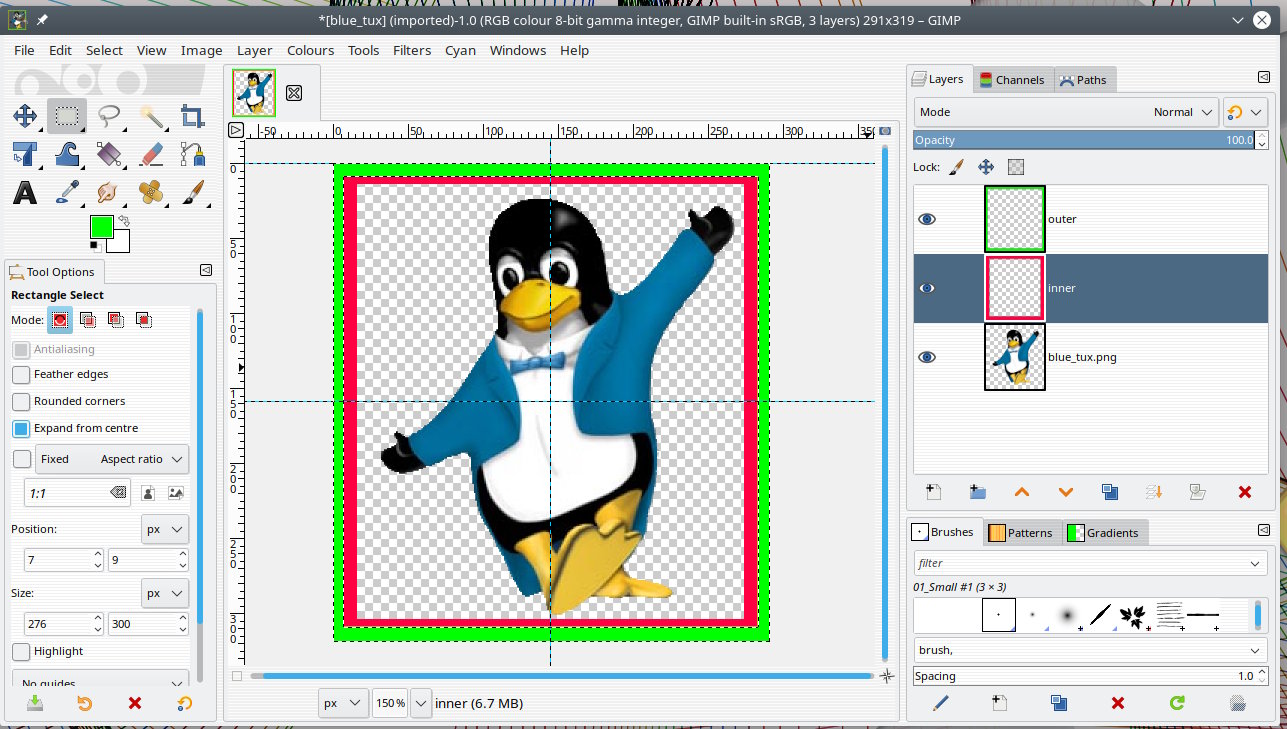Save tool preset in Tool Options
Screen dimensions: 1287x729
click(x=35, y=703)
